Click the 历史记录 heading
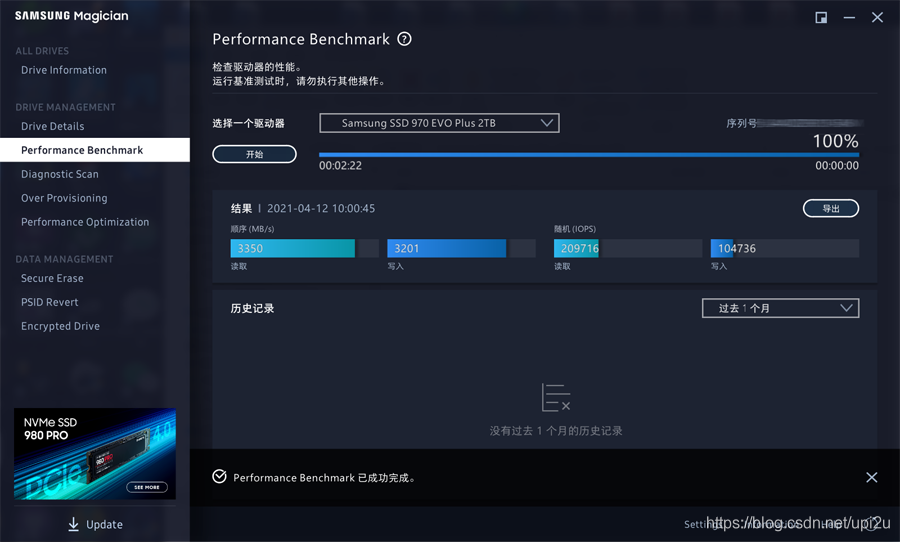900x542 pixels. pyautogui.click(x=252, y=308)
